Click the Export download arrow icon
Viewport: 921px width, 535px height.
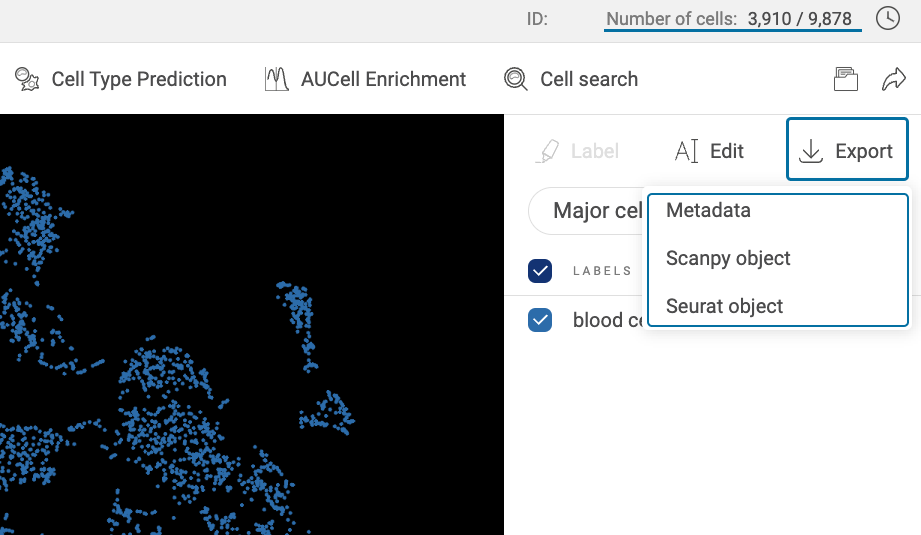tap(811, 151)
